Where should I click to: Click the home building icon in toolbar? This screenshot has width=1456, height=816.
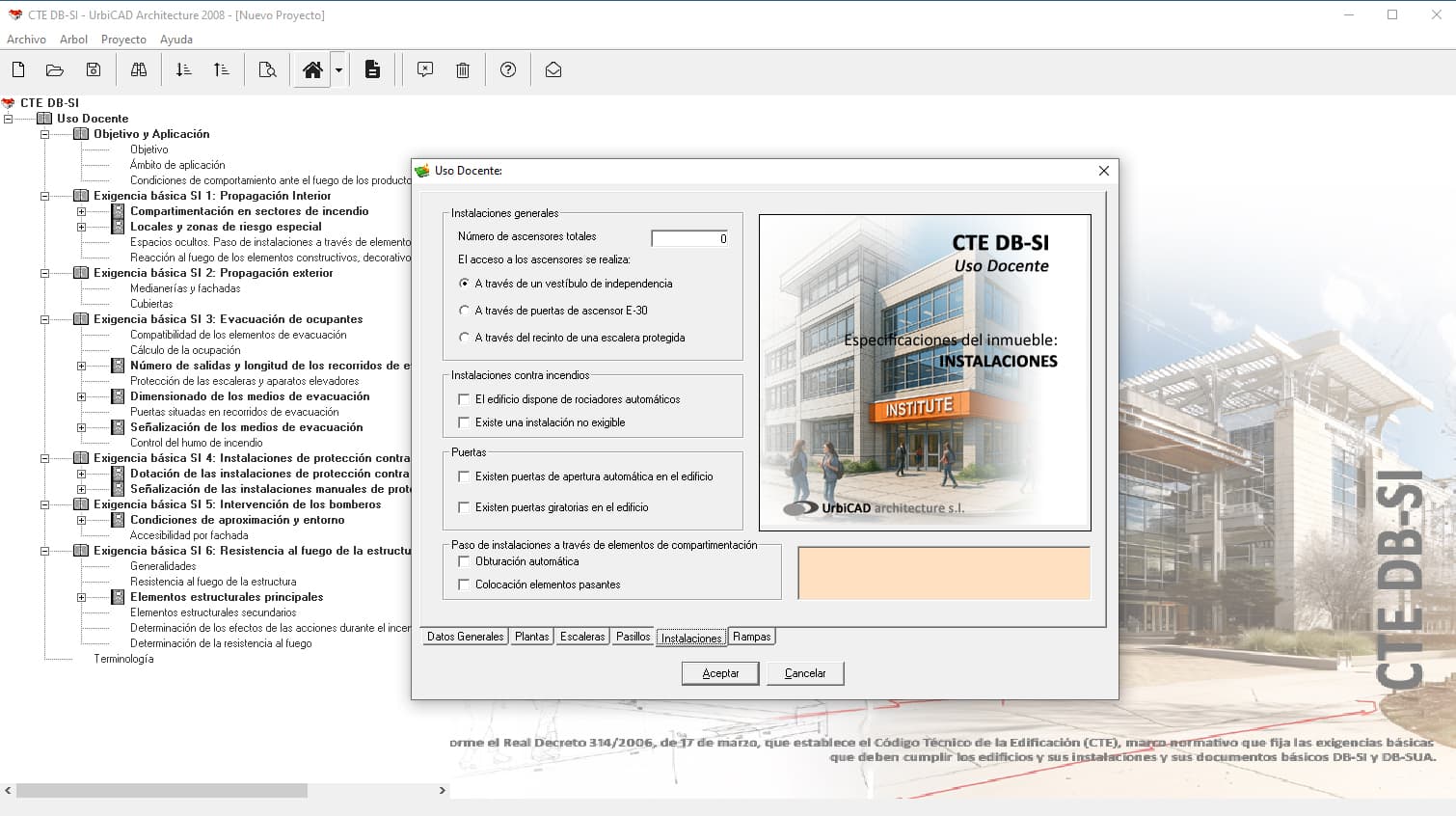click(x=312, y=69)
